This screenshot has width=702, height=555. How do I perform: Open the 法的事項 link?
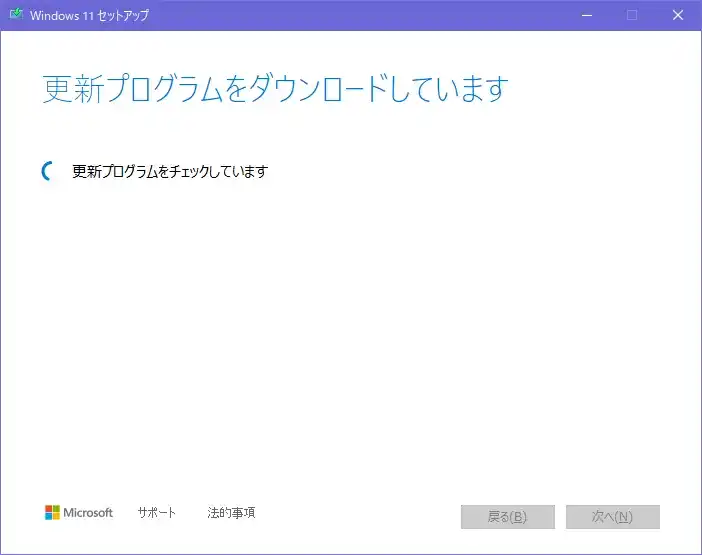pos(231,513)
